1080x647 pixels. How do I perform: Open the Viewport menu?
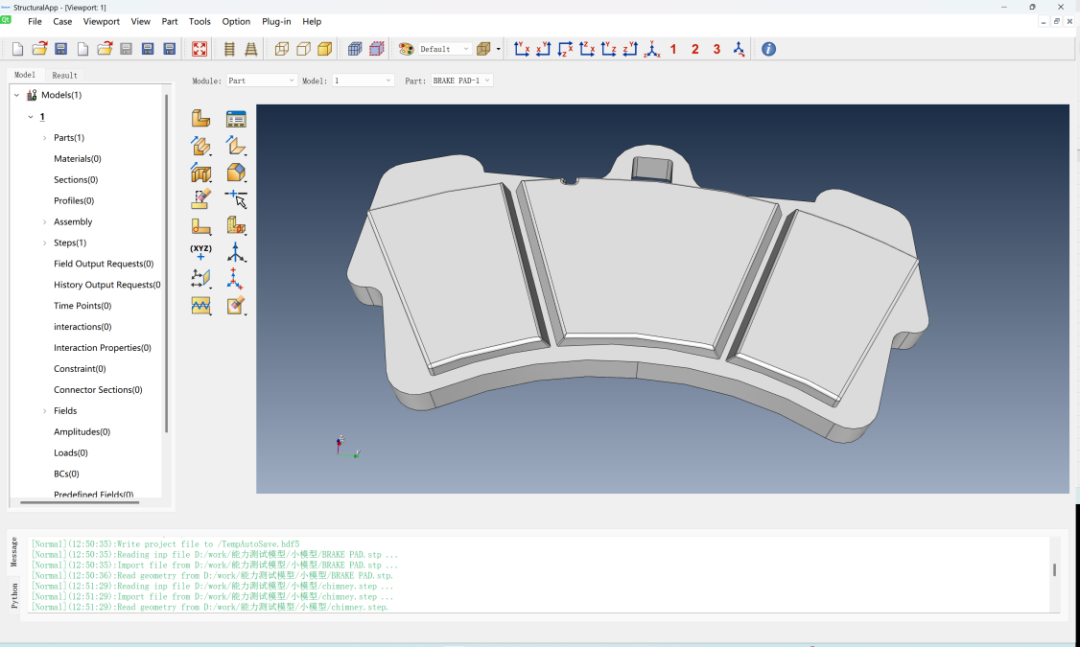[101, 21]
